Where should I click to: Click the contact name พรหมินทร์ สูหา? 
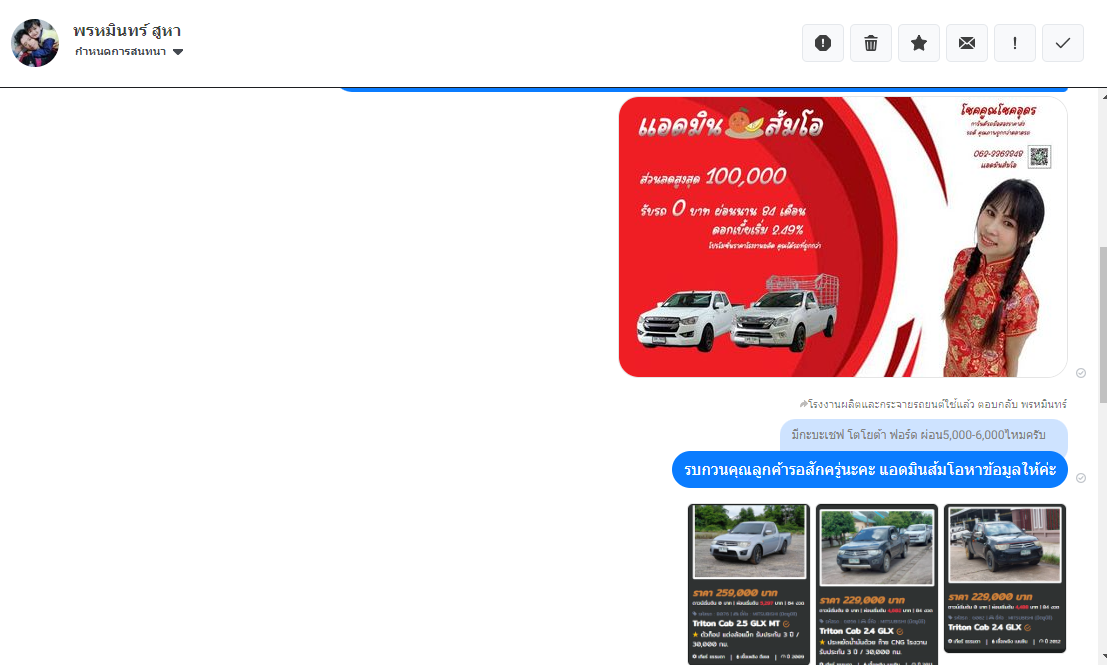coord(127,30)
